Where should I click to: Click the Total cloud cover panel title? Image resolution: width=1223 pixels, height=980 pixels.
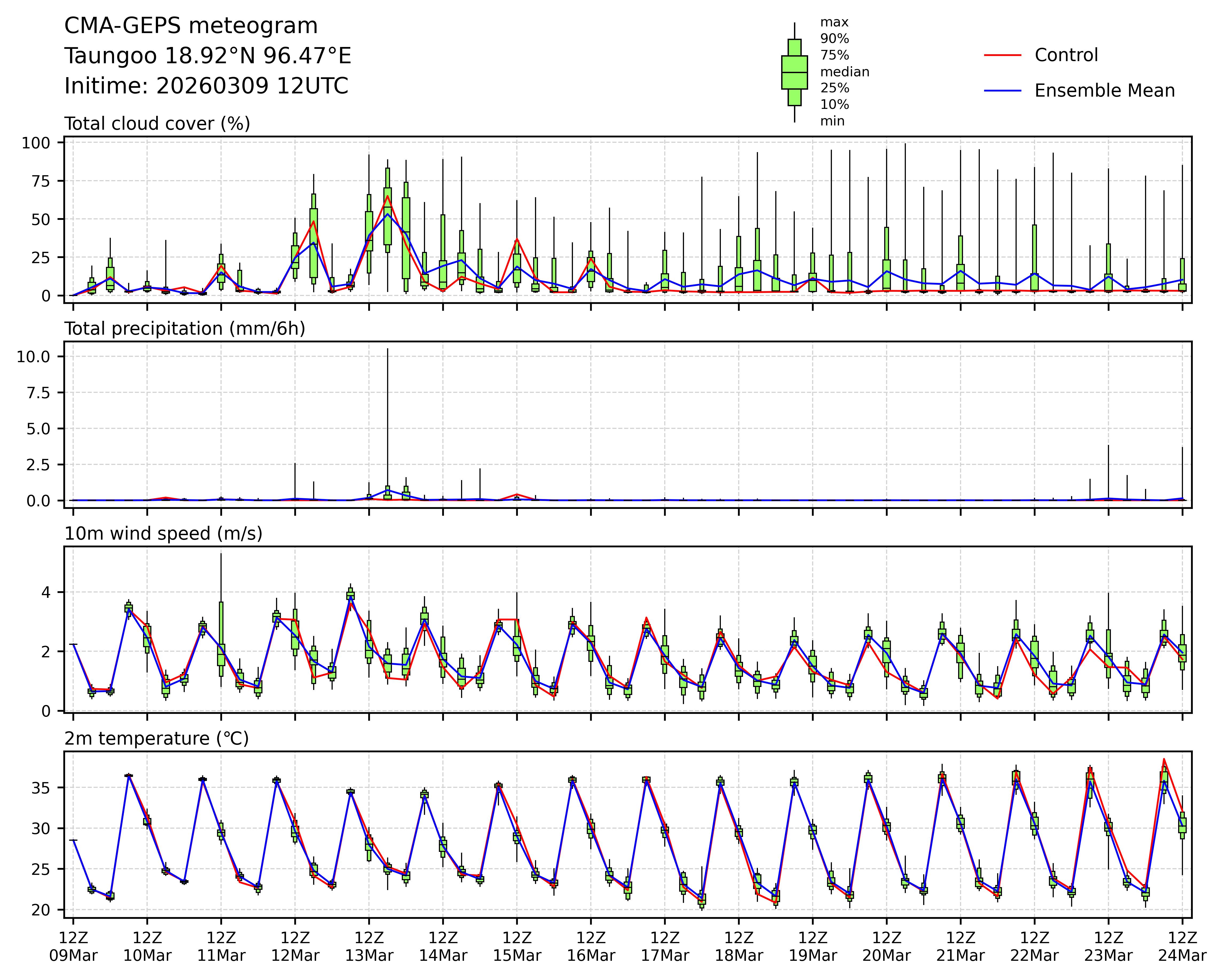[x=157, y=124]
